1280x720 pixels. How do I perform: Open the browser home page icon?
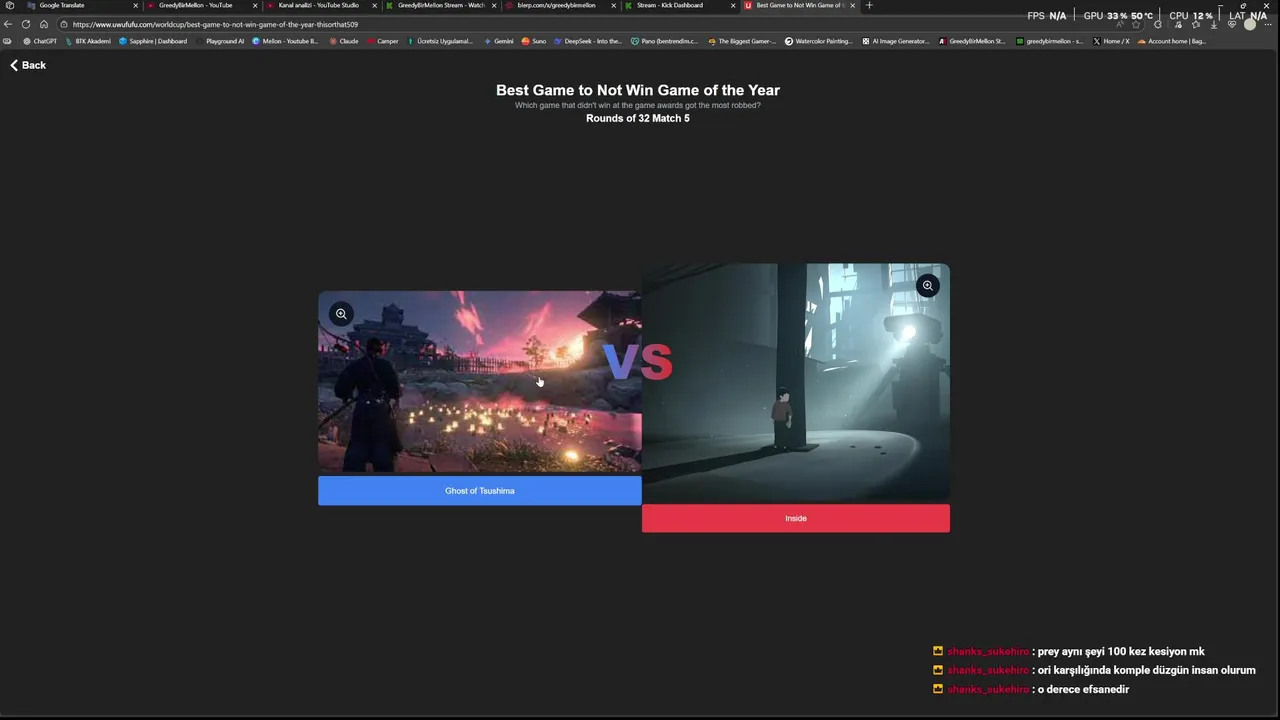(x=44, y=24)
